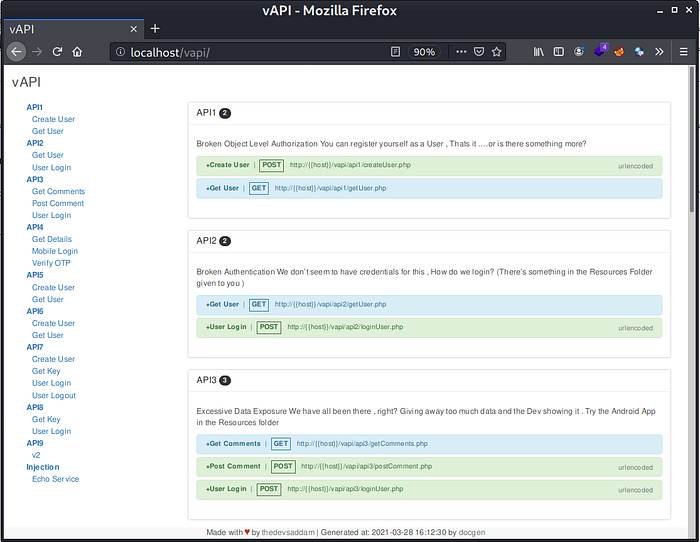This screenshot has width=700, height=542.
Task: Expand +Get User GET row in API2
Action: (429, 305)
